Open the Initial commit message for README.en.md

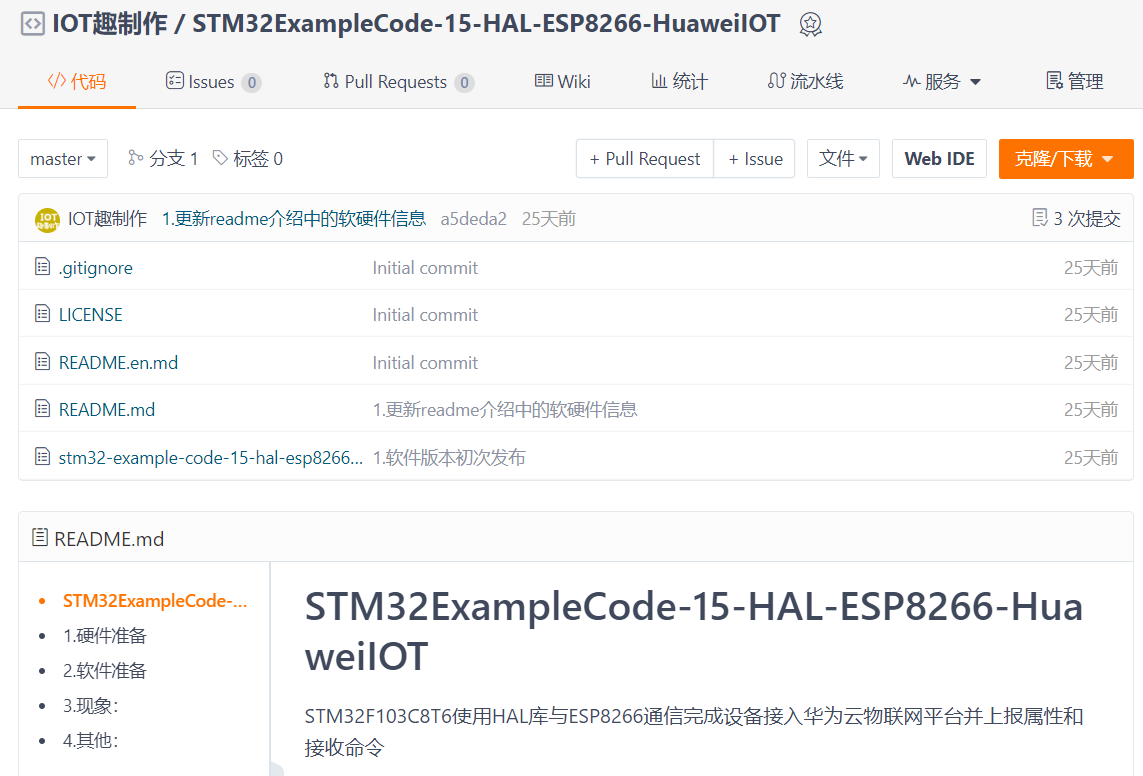point(425,363)
